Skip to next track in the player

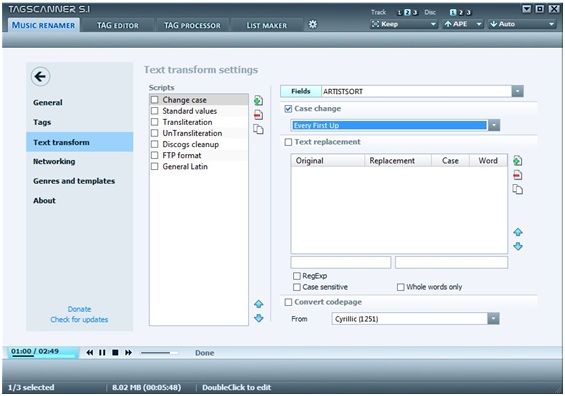(128, 352)
